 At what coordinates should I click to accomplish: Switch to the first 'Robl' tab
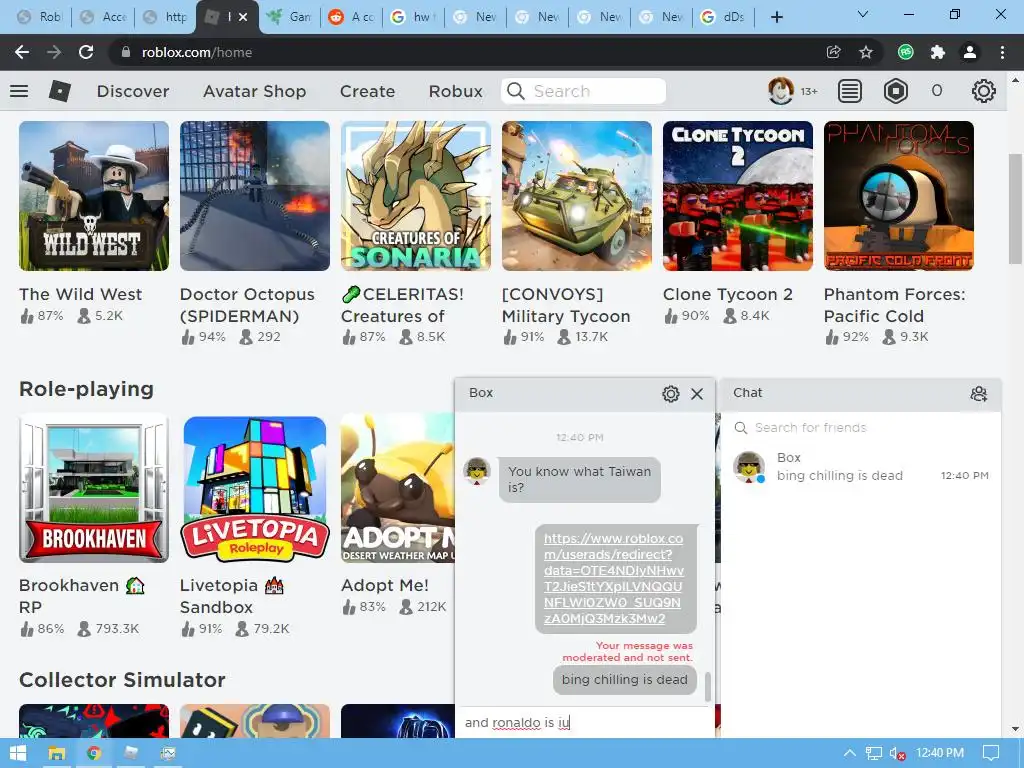click(40, 17)
